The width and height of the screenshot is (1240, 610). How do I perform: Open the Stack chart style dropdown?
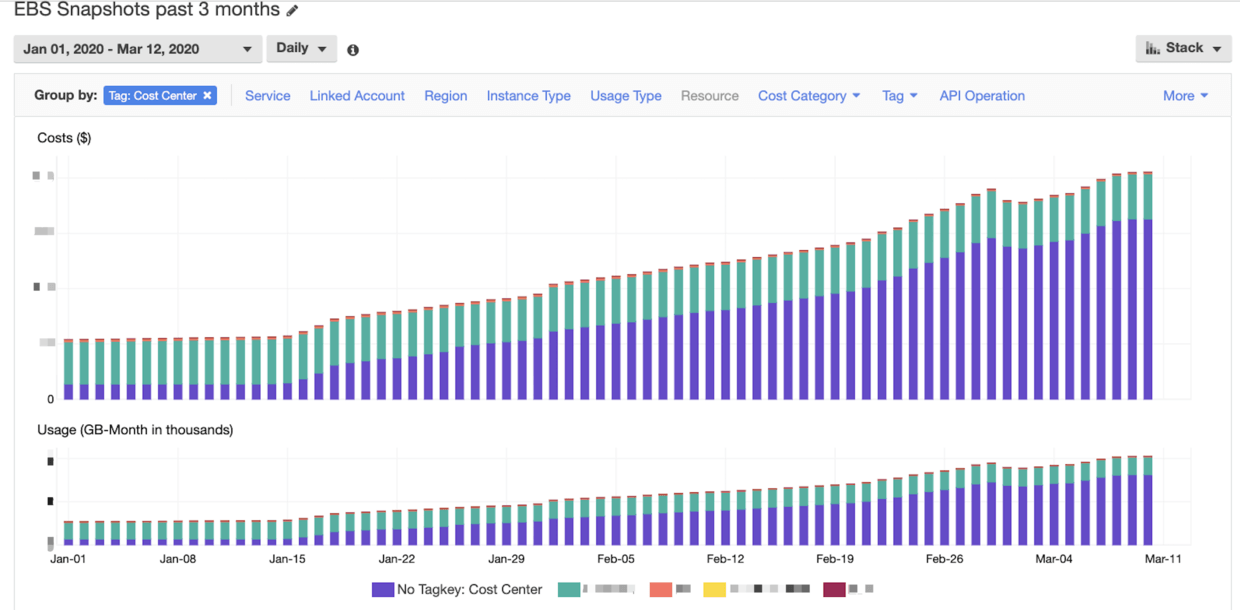click(1183, 48)
